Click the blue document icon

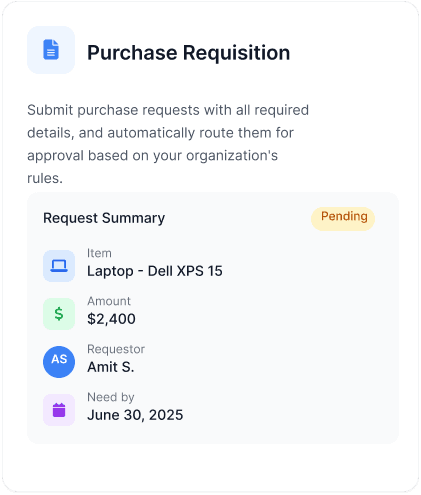click(x=51, y=50)
